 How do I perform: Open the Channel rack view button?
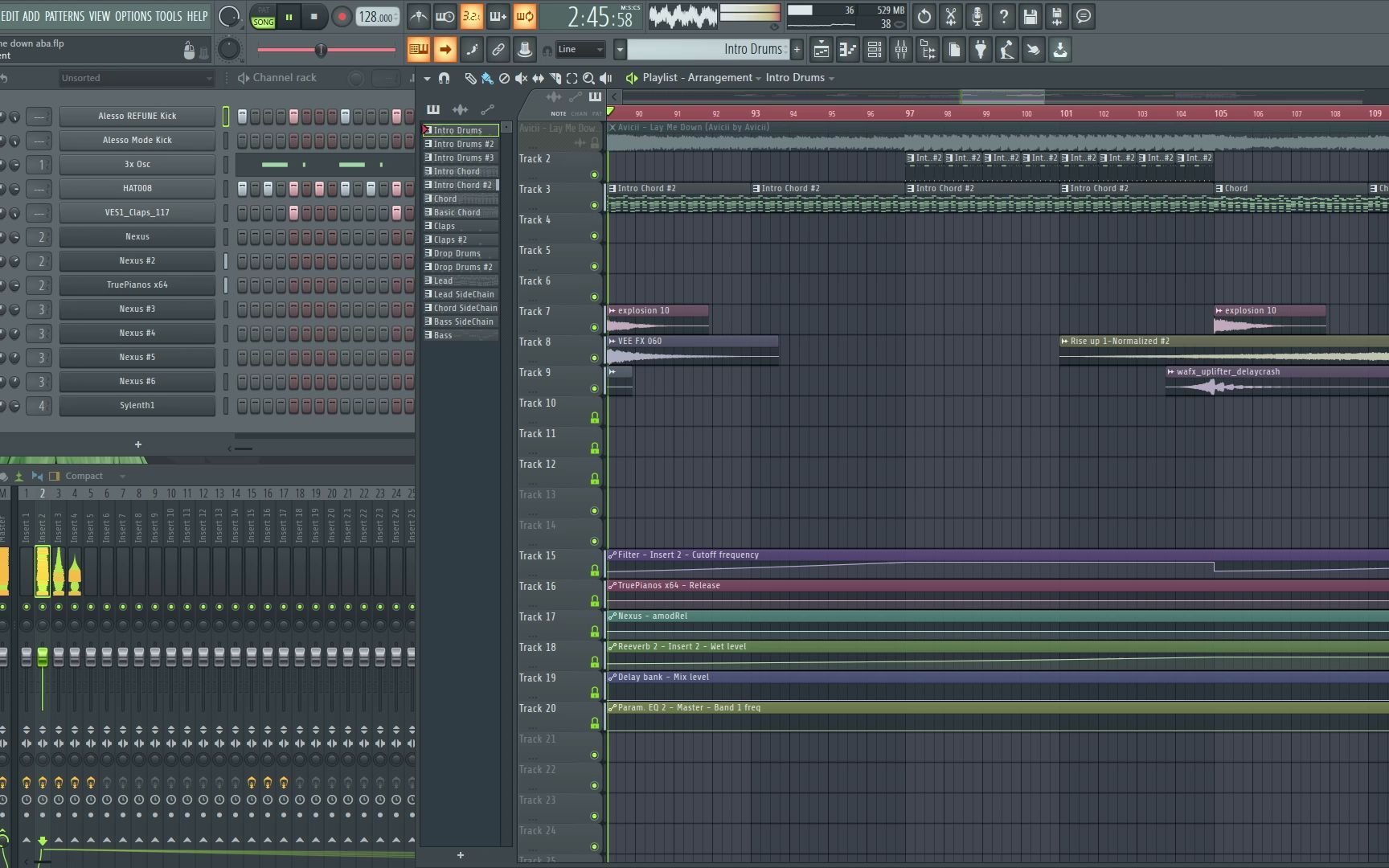pos(875,50)
